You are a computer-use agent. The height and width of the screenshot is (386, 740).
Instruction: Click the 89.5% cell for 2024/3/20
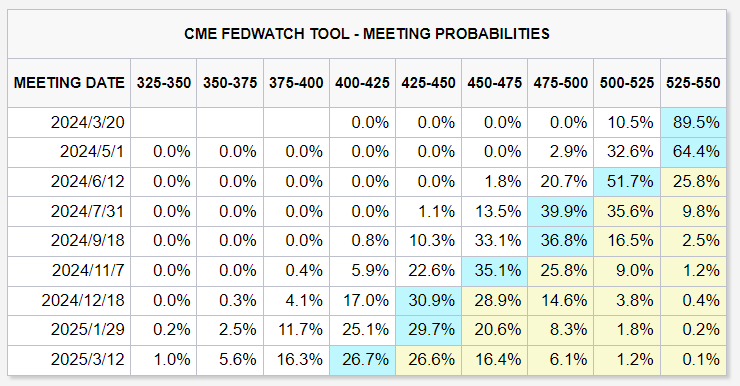point(693,123)
